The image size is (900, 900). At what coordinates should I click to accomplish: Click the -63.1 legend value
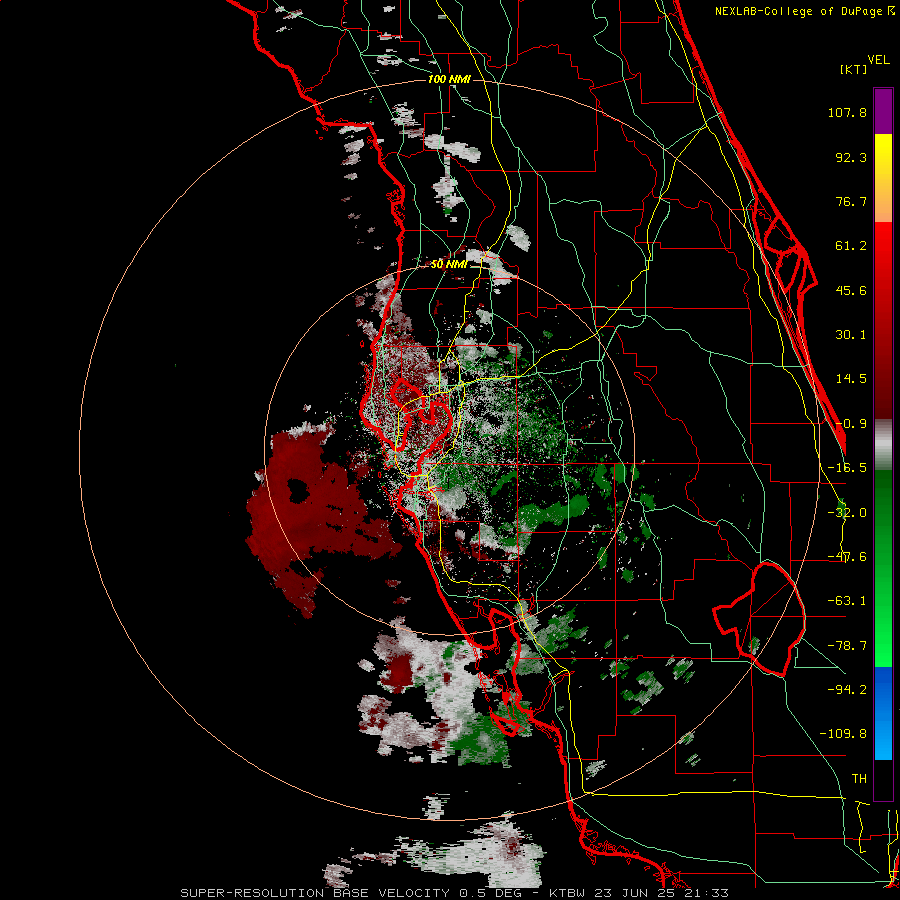847,601
